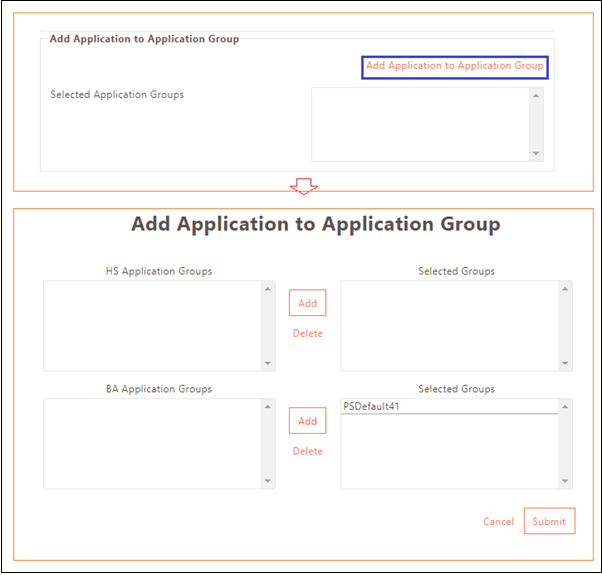Click Add button beside BA Application Groups

click(307, 421)
